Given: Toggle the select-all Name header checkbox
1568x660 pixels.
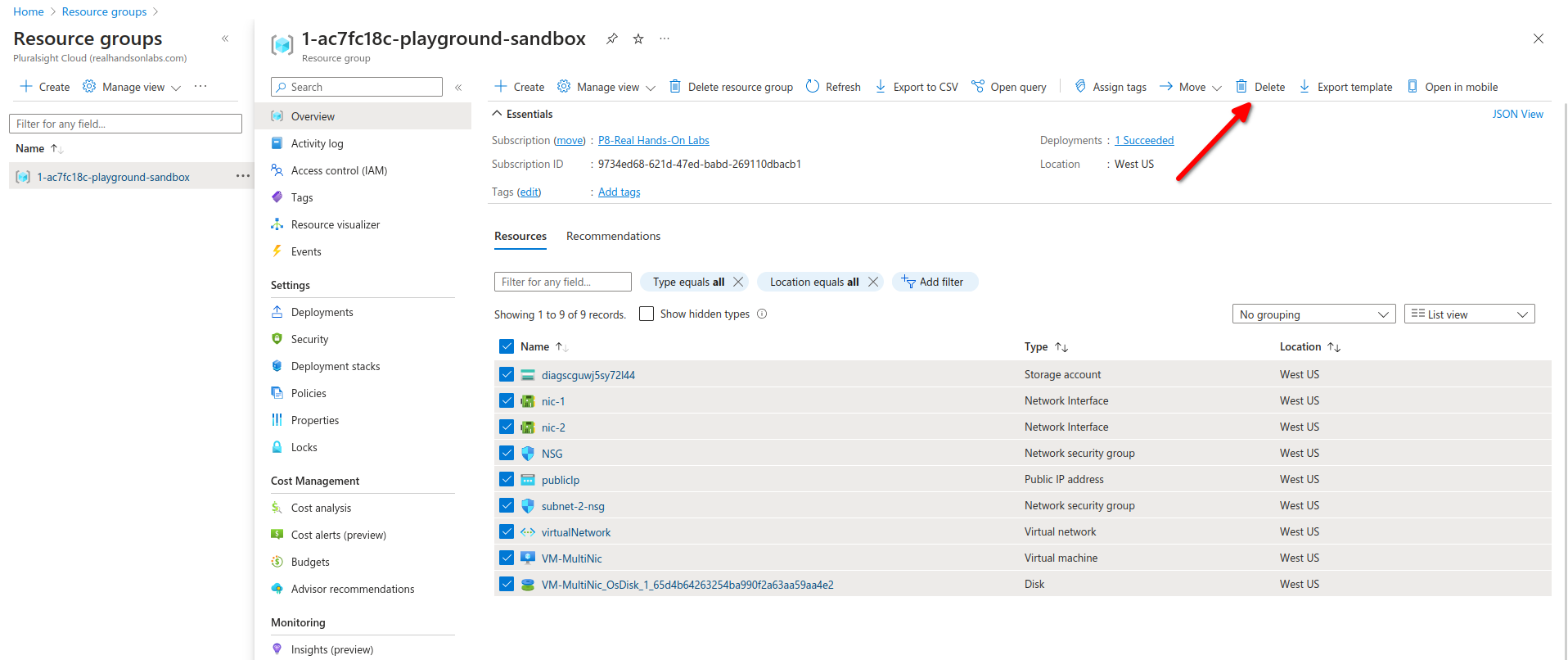Looking at the screenshot, I should (507, 346).
